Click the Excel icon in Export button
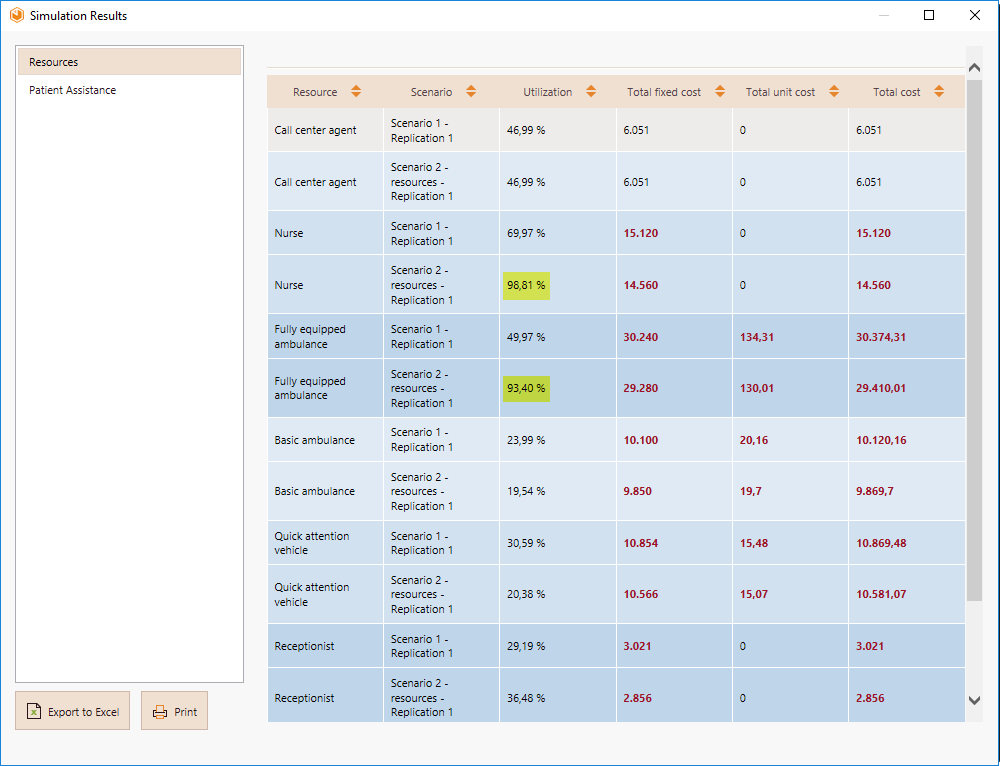 [x=34, y=711]
